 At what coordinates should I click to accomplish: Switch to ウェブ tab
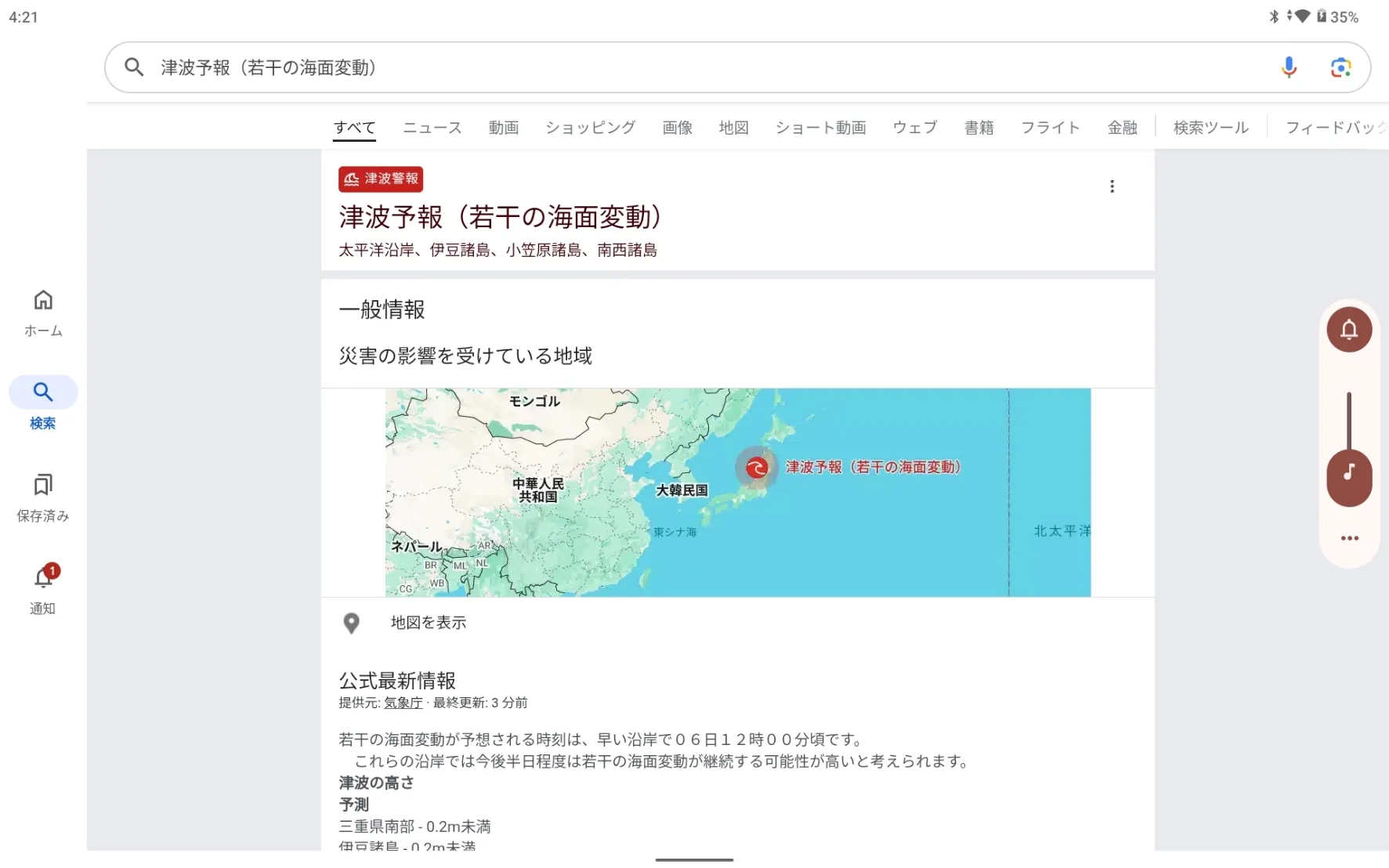point(915,128)
